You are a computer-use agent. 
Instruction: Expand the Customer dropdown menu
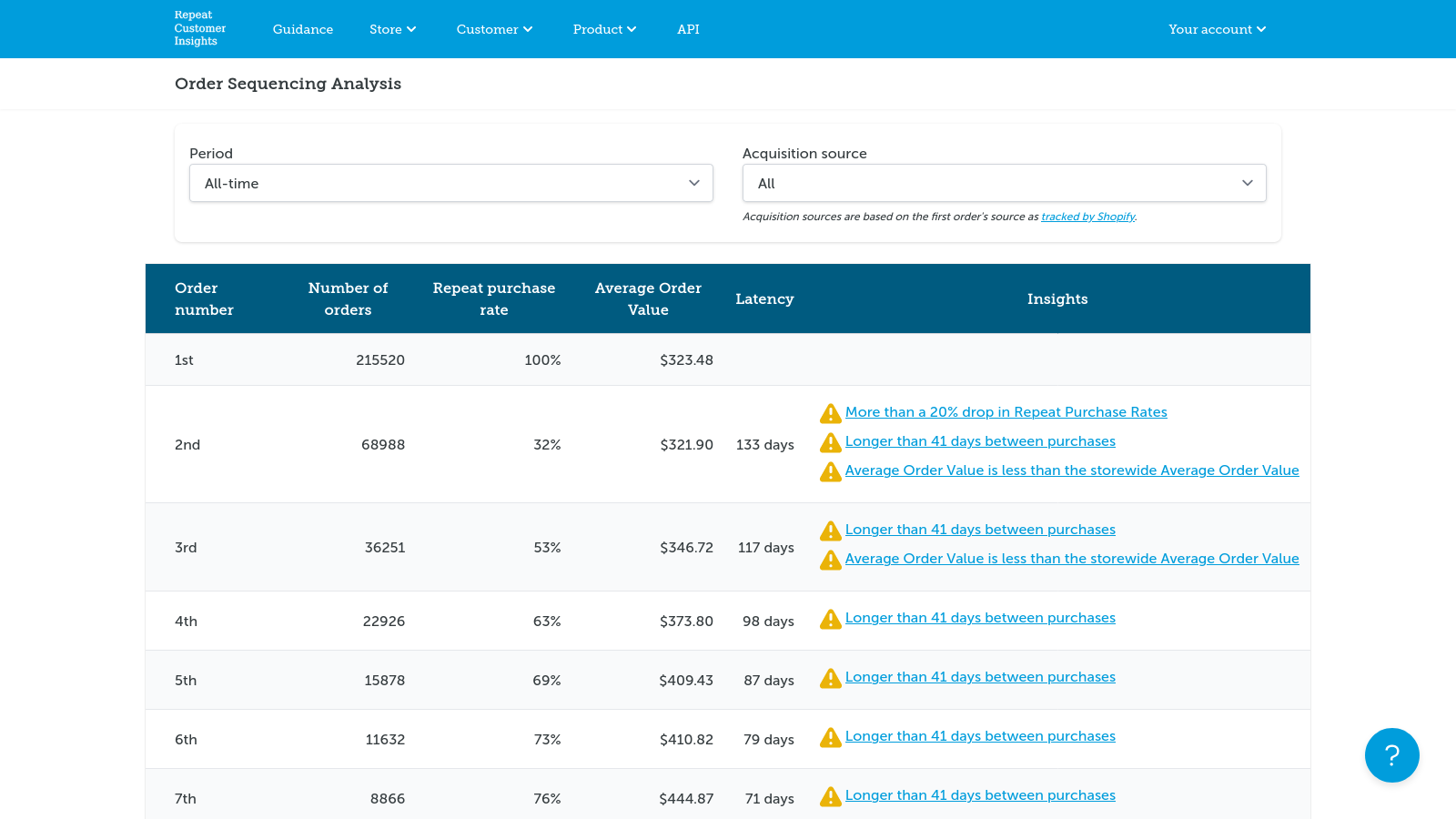click(x=495, y=29)
